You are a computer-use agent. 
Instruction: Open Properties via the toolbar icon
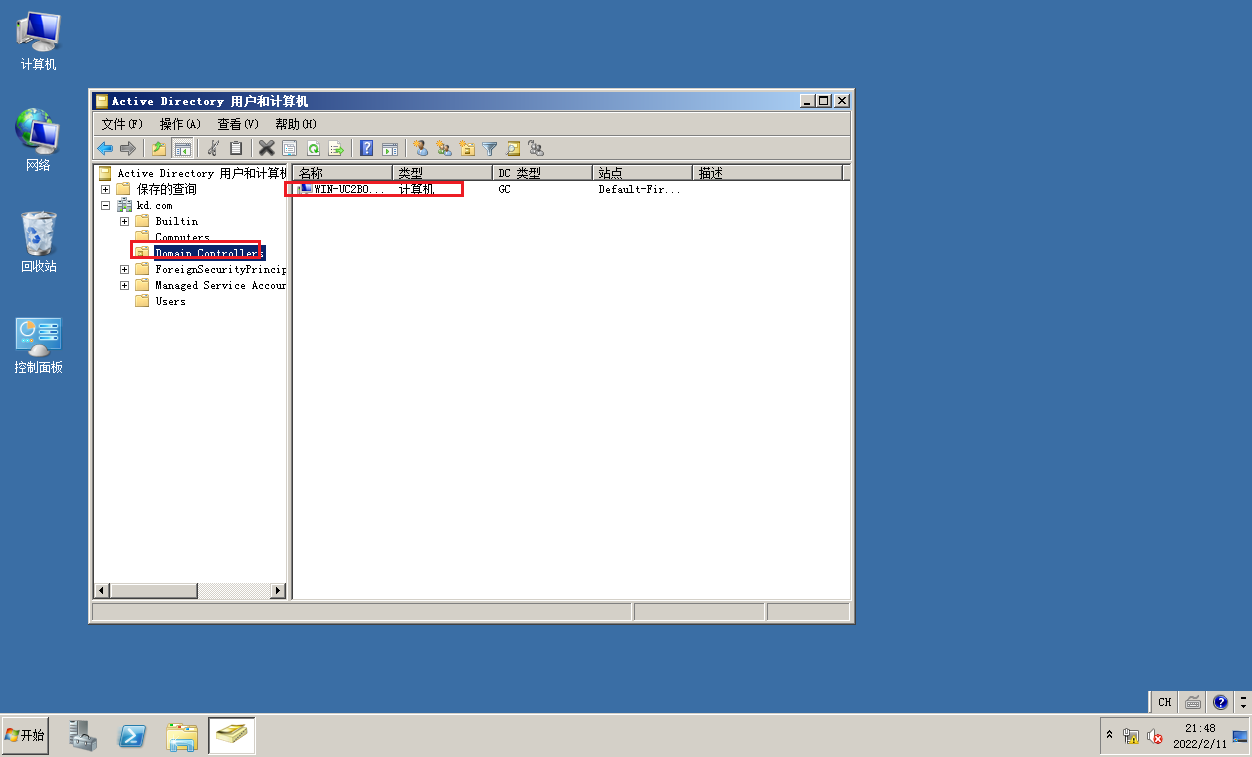coord(289,148)
